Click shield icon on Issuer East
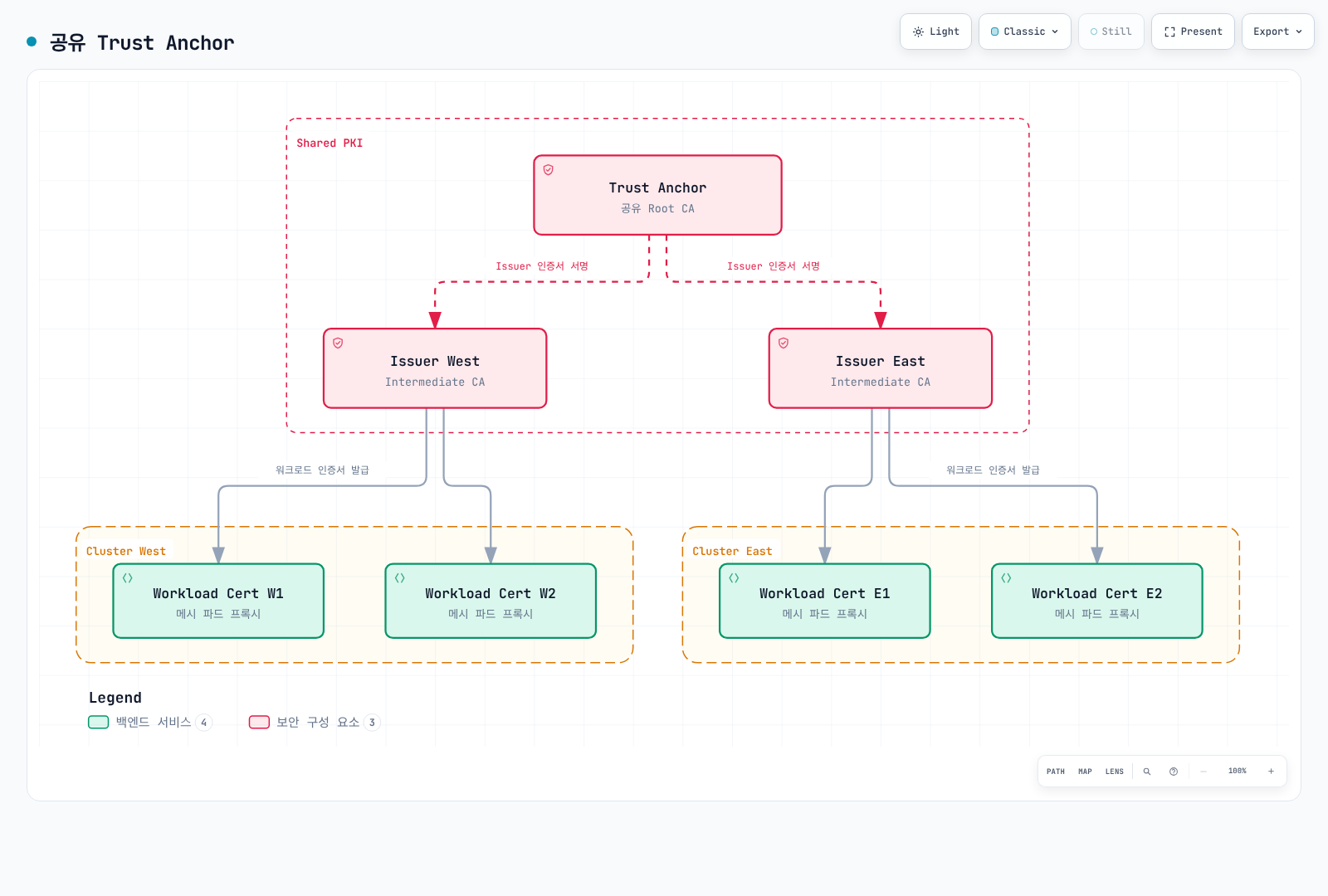Screen dimensions: 1328x896 coord(784,343)
